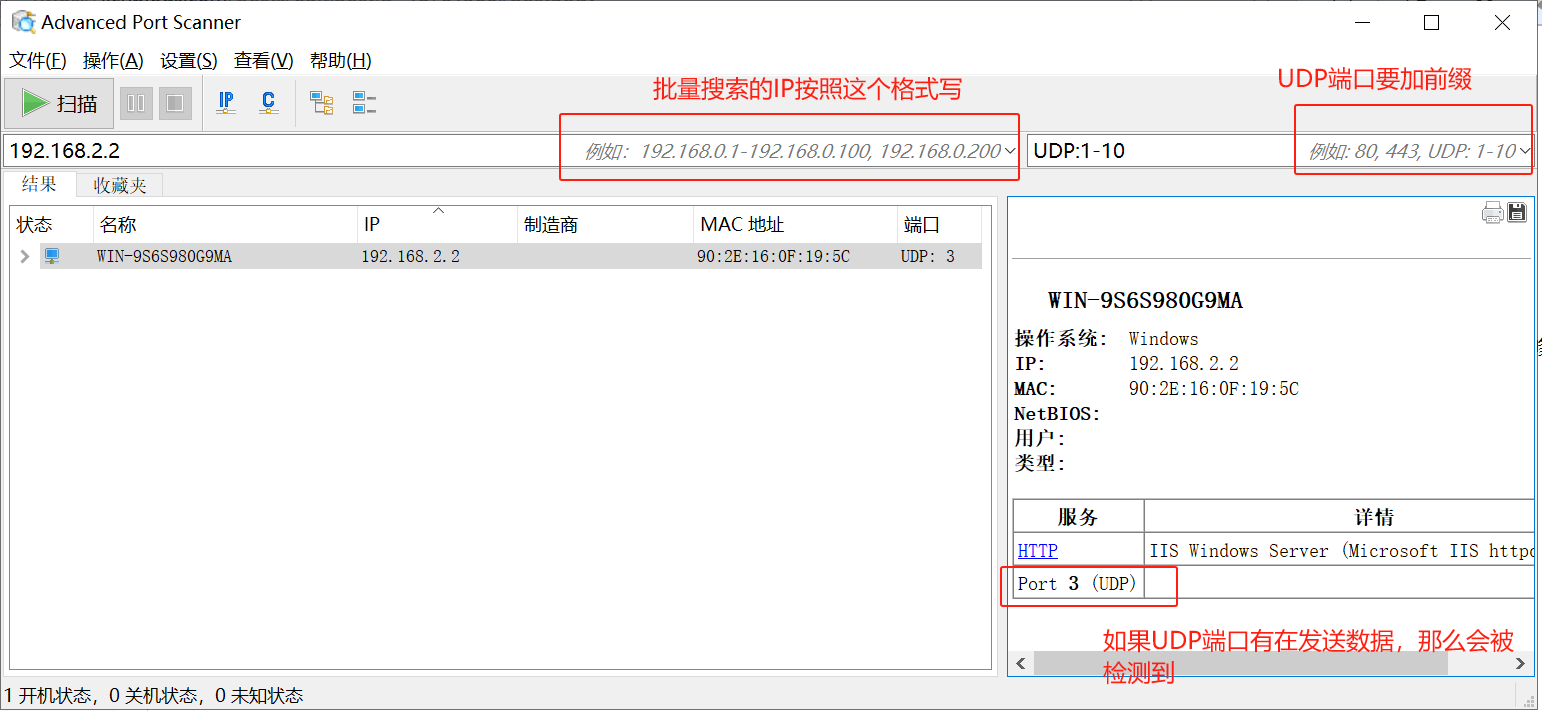
Task: Switch to the 结果 tab
Action: pos(40,184)
